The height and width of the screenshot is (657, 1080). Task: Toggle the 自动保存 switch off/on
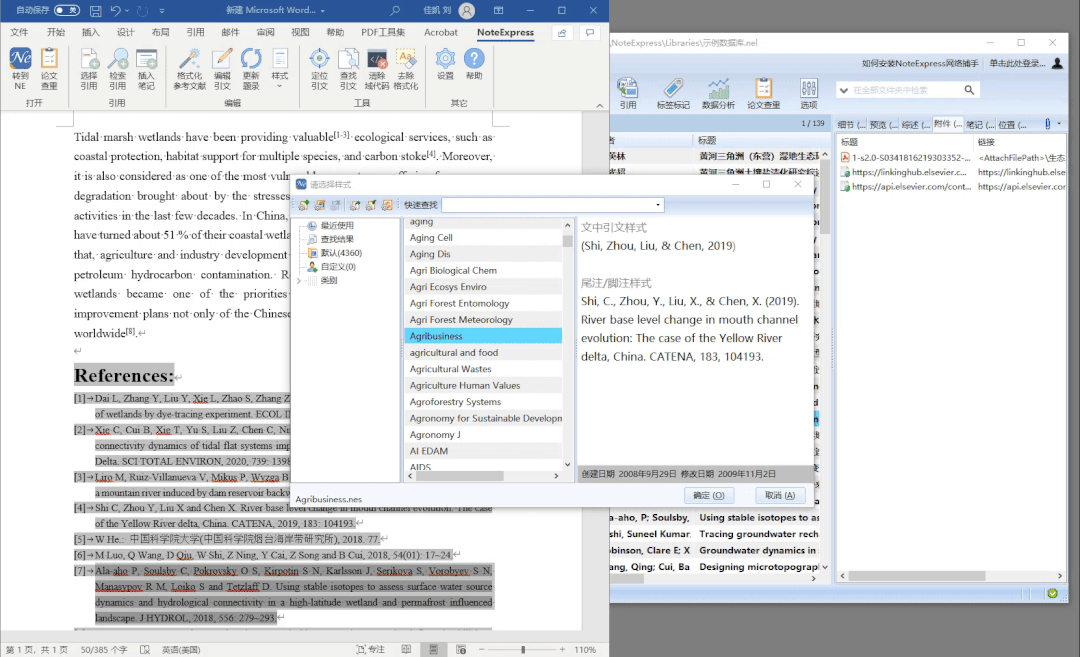click(x=67, y=10)
